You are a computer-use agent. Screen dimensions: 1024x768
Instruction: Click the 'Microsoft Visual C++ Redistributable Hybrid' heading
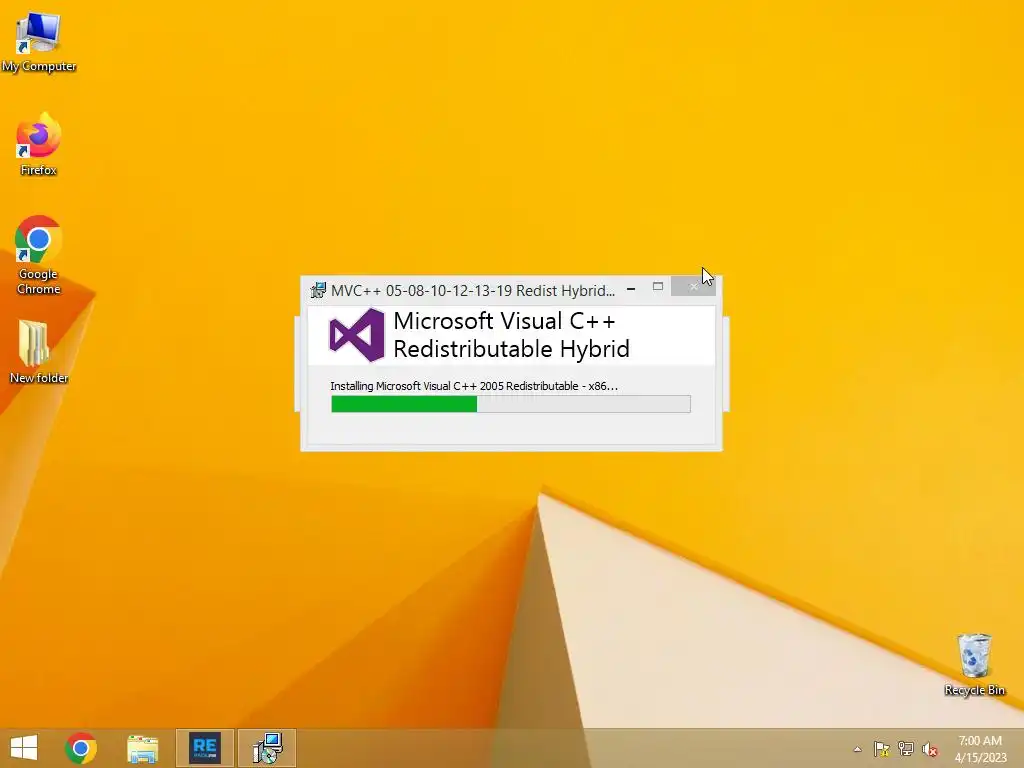coord(511,334)
